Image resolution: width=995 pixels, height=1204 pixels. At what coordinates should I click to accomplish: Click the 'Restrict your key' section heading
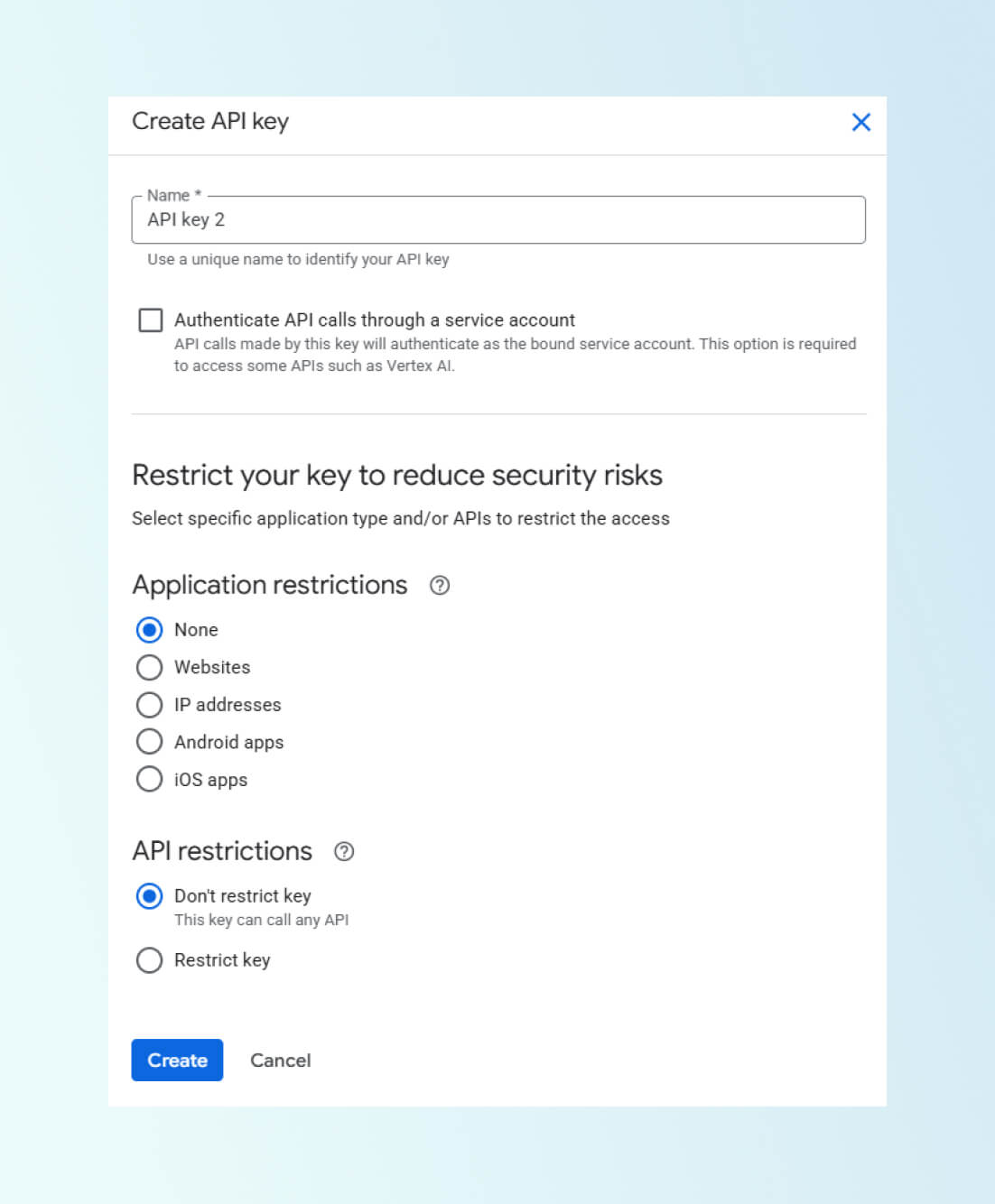(397, 476)
